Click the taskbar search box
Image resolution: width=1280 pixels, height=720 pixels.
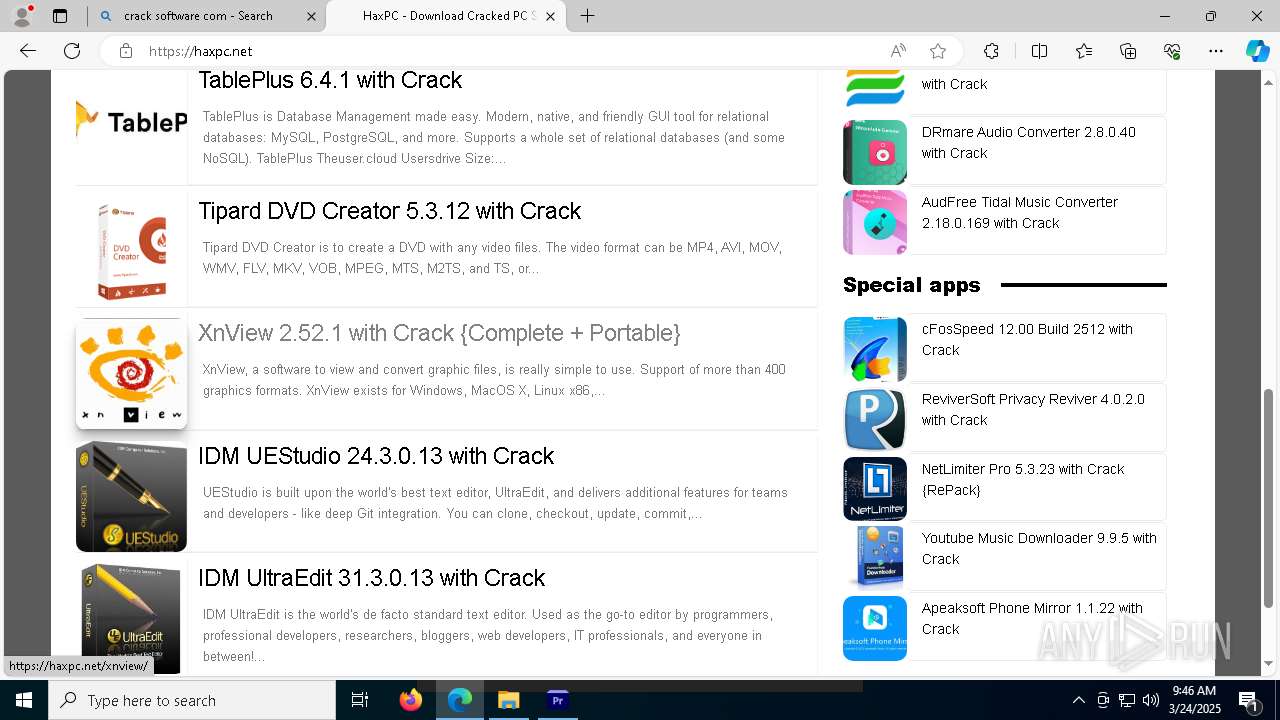(x=192, y=700)
